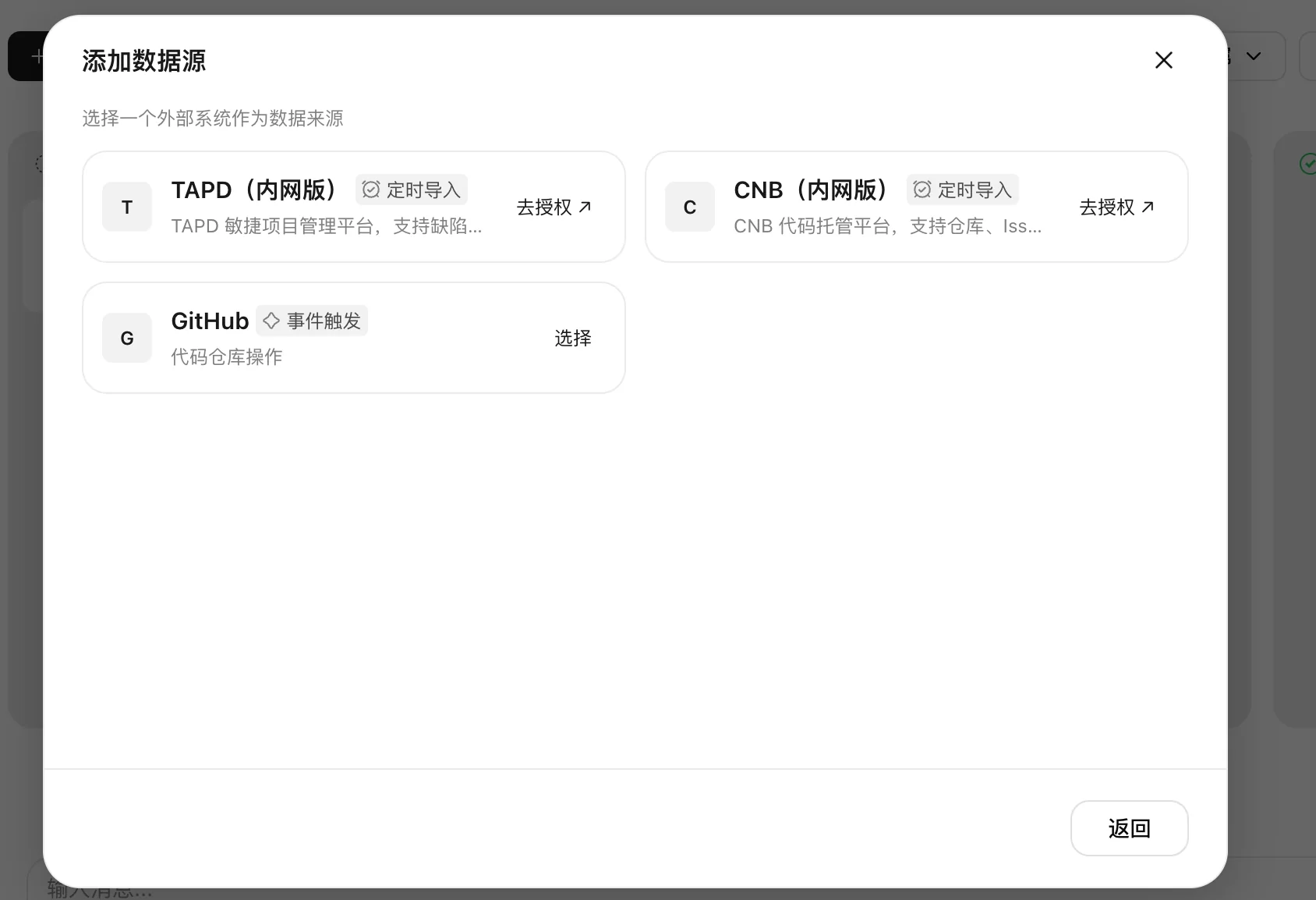Viewport: 1316px width, 900px height.
Task: Click the 添加数据源 dialog title
Action: pos(144,61)
